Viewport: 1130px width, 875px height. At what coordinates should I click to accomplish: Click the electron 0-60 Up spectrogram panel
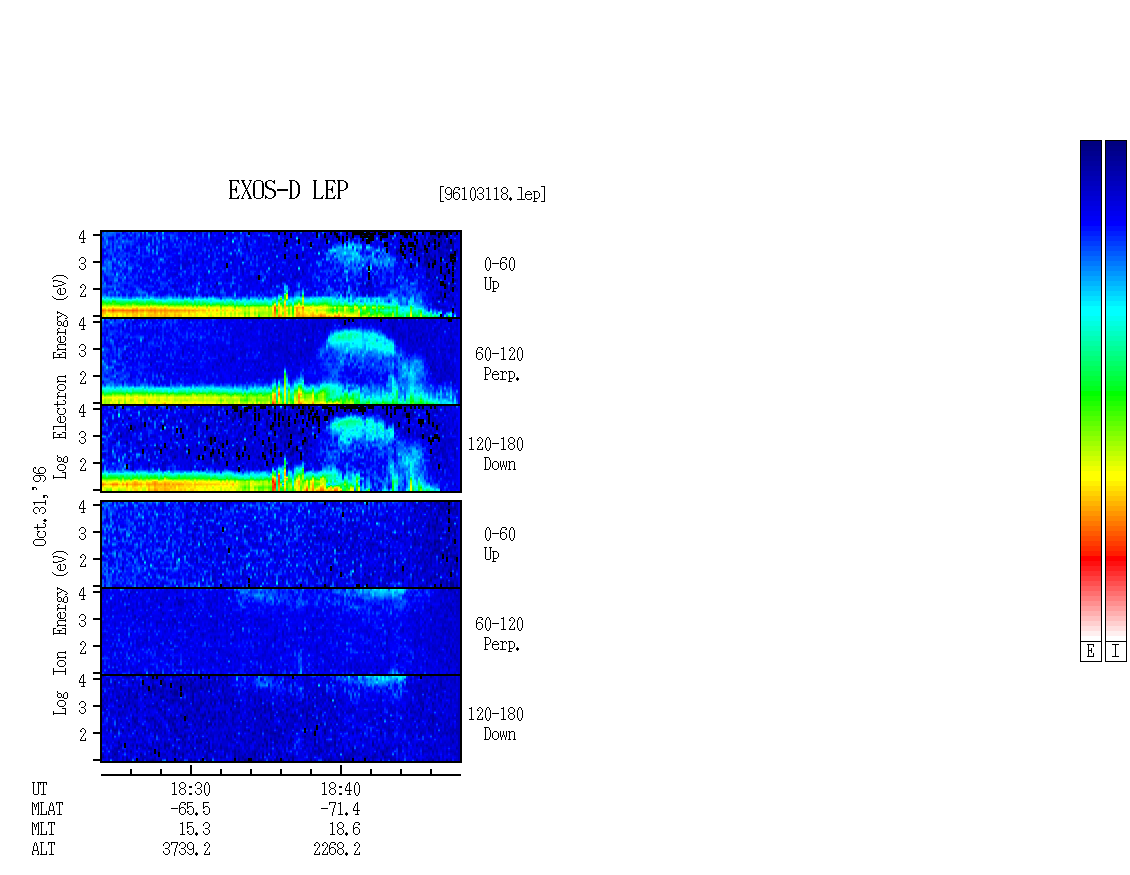(281, 274)
